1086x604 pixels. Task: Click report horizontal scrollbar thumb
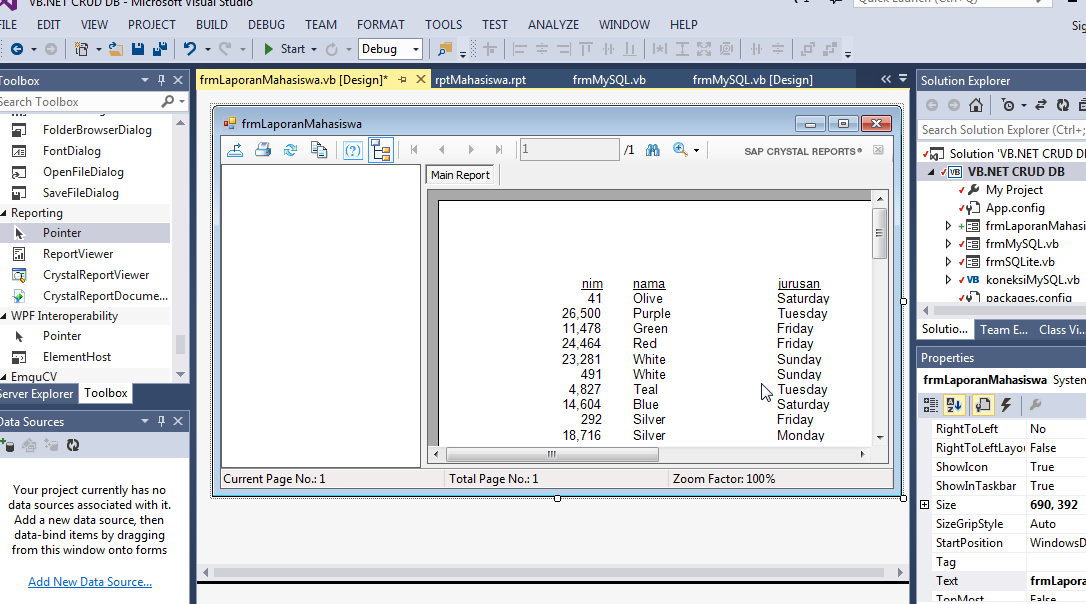tap(552, 454)
